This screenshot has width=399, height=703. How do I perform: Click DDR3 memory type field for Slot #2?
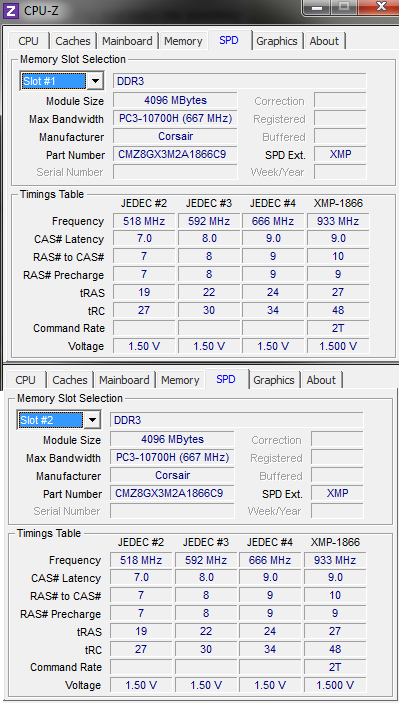[236, 420]
